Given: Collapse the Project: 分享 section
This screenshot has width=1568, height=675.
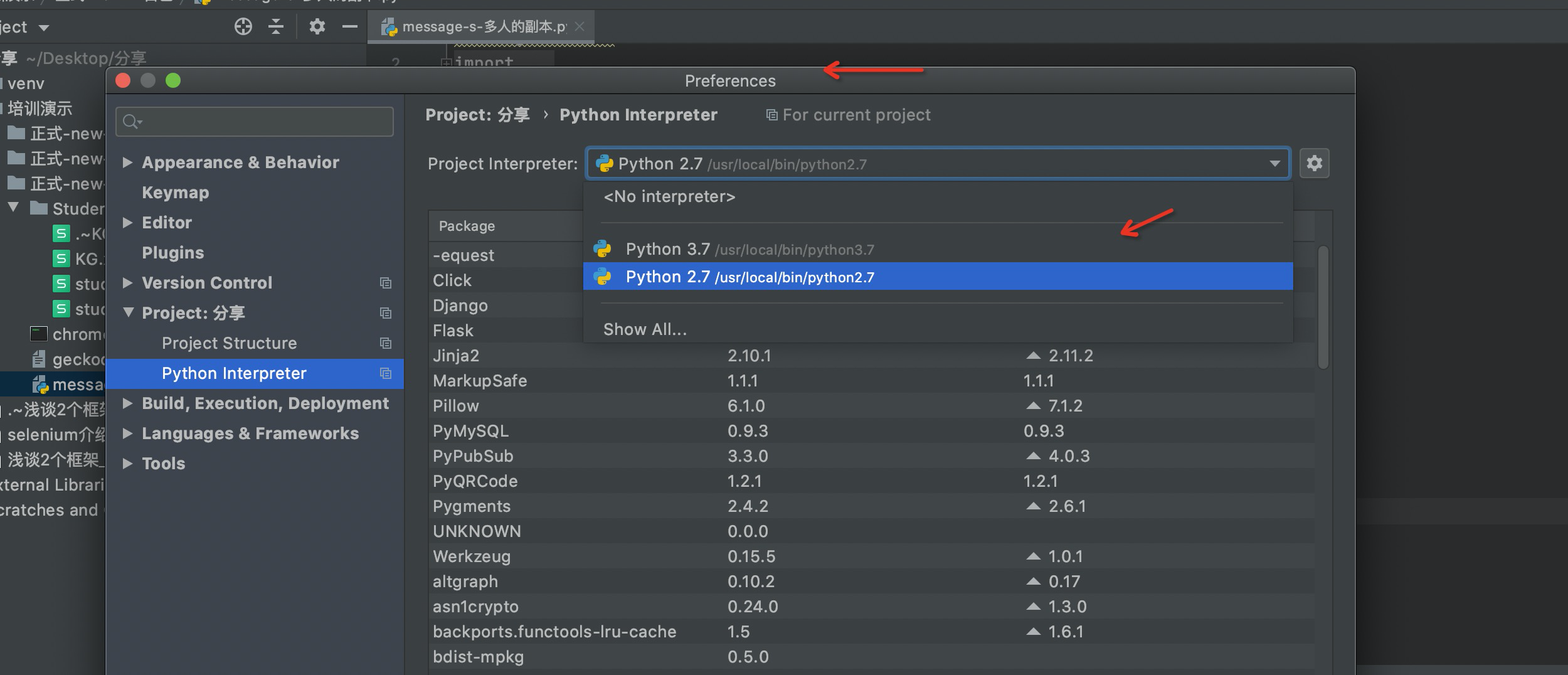Looking at the screenshot, I should (x=128, y=312).
